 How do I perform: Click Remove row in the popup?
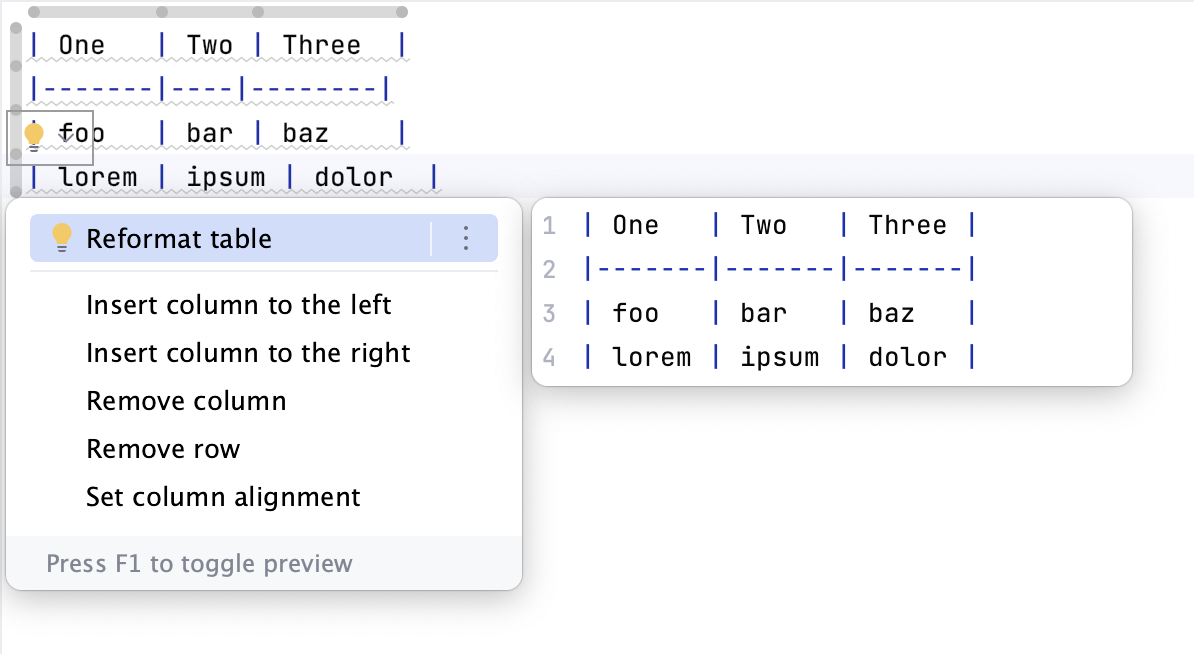point(163,449)
